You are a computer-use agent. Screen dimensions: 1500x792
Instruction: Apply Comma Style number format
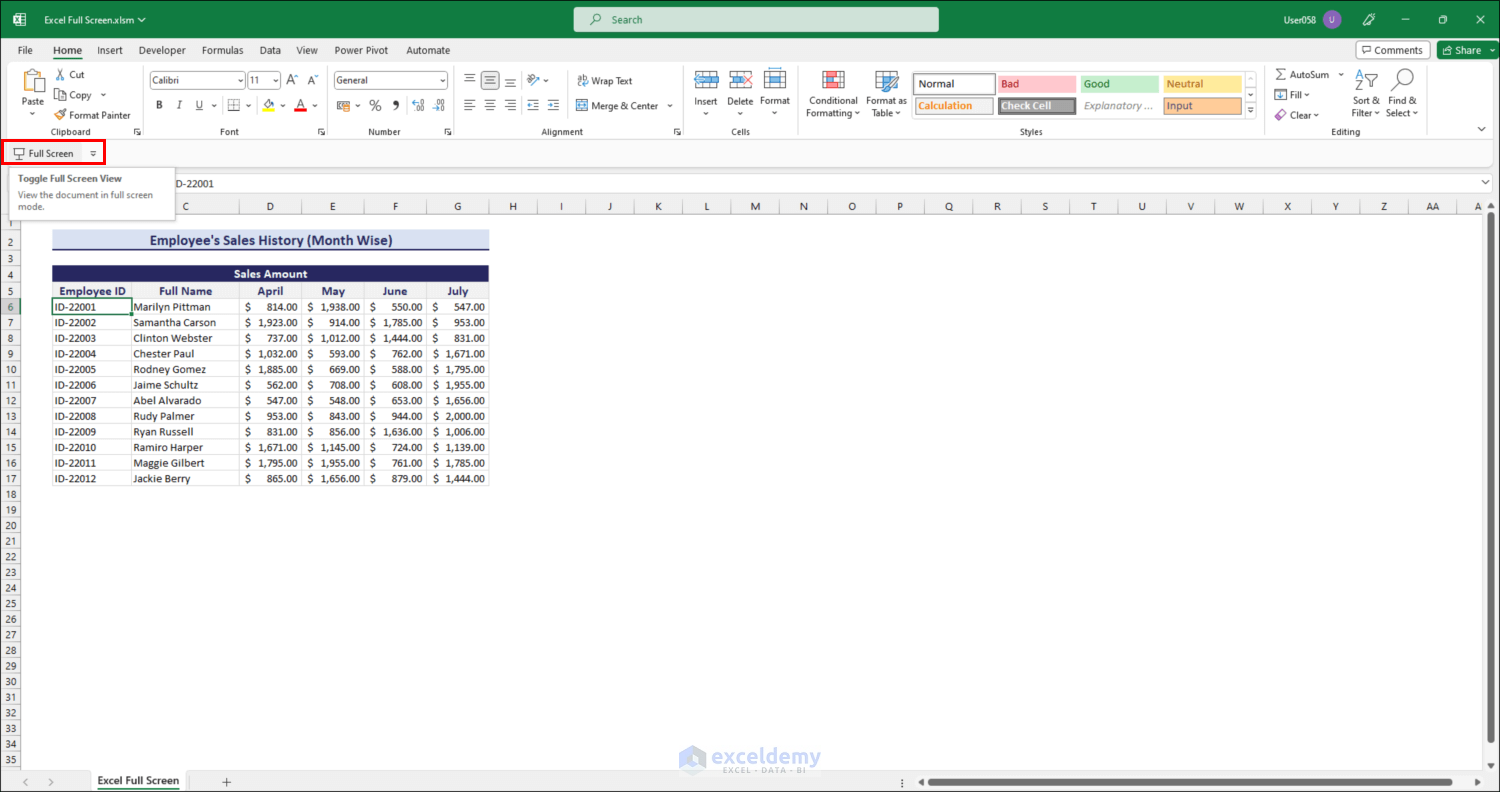coord(395,105)
